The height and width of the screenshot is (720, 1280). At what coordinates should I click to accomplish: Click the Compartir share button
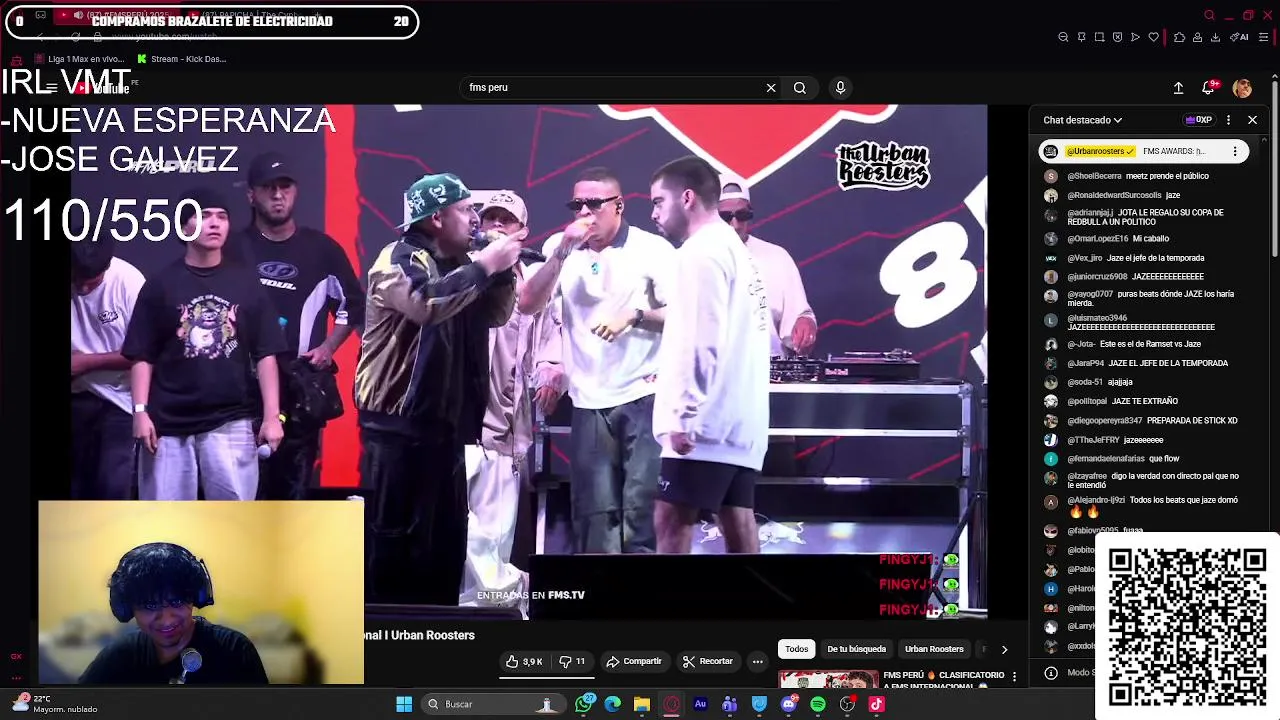634,662
